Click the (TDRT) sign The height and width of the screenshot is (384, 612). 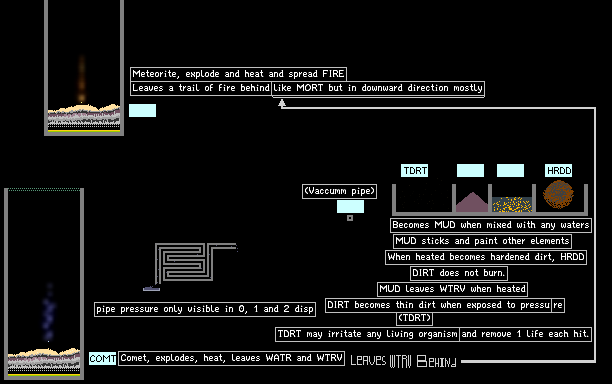pos(415,318)
